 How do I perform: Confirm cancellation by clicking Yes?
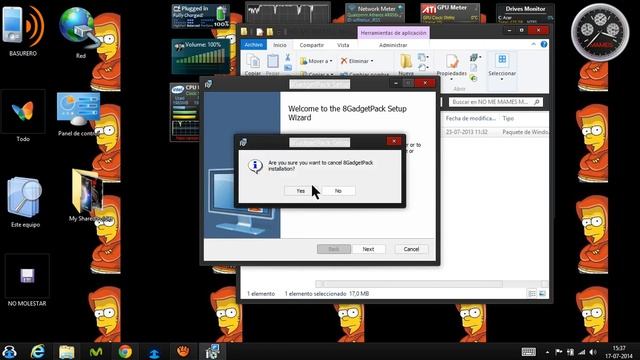coord(300,191)
